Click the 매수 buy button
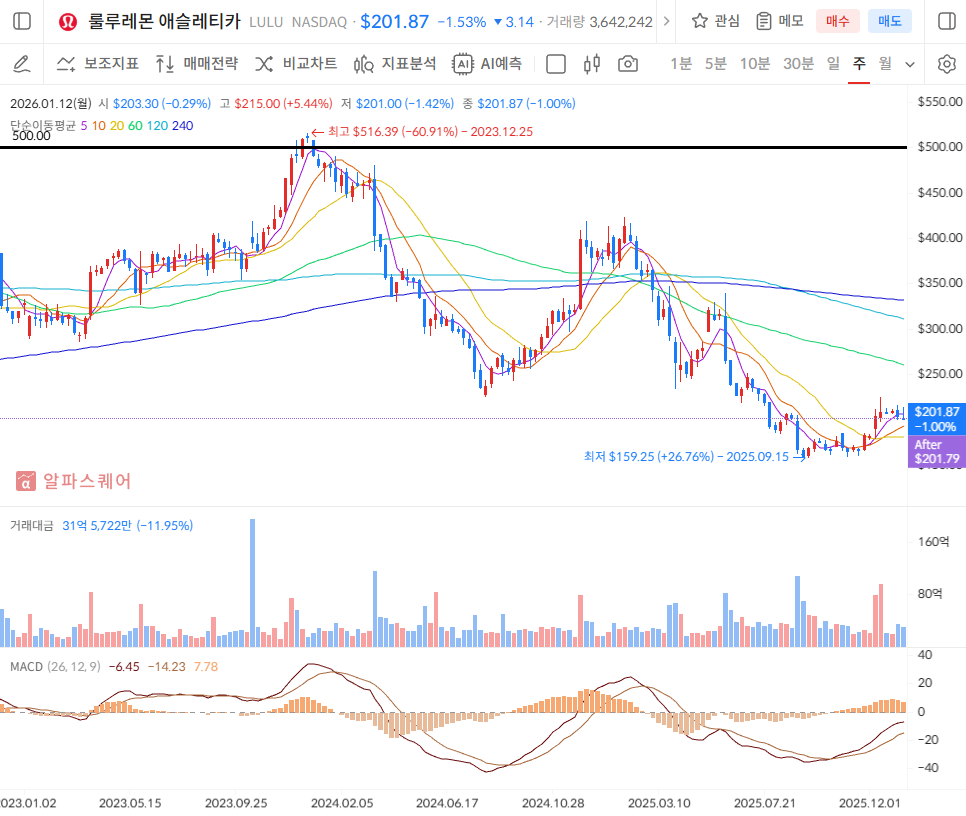Image resolution: width=966 pixels, height=816 pixels. pos(837,21)
